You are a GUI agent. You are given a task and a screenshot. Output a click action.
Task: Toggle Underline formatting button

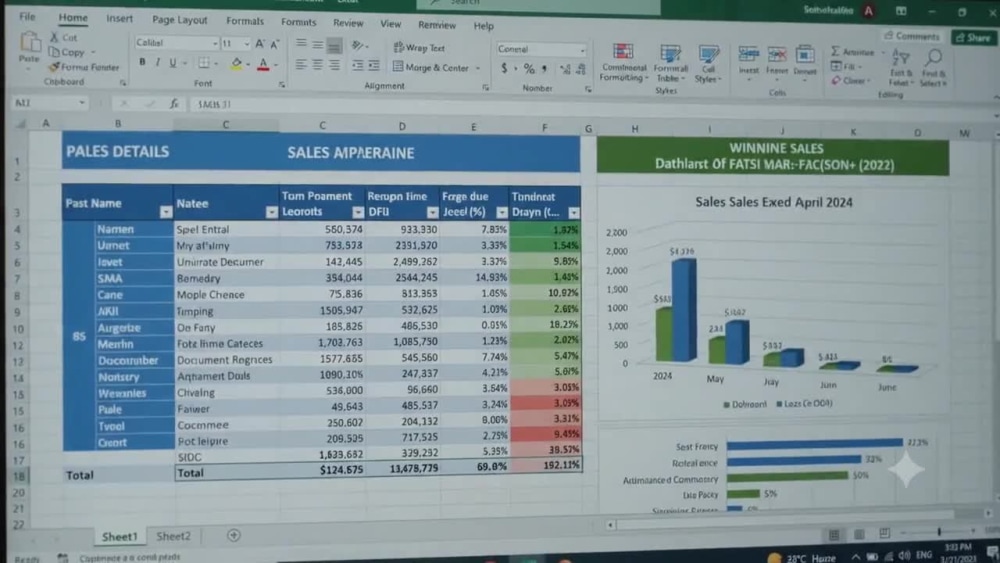click(x=172, y=62)
